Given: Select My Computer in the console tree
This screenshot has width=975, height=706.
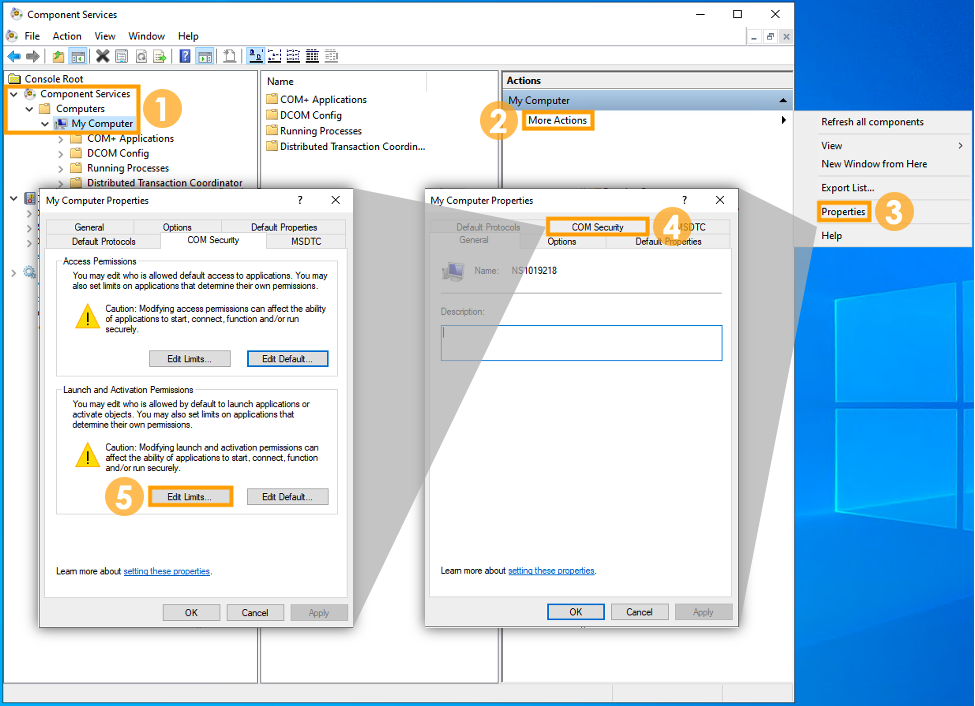Looking at the screenshot, I should [x=102, y=124].
